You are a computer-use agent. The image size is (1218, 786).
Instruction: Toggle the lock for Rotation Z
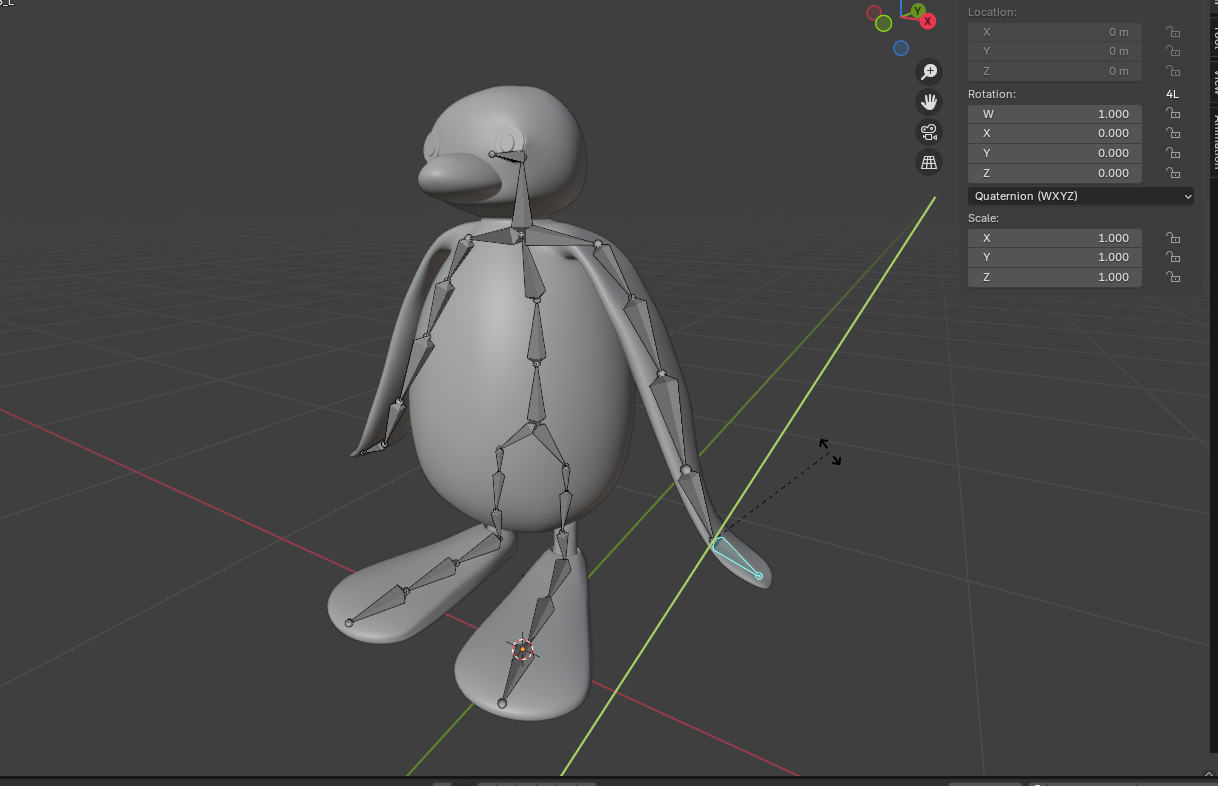(1173, 173)
